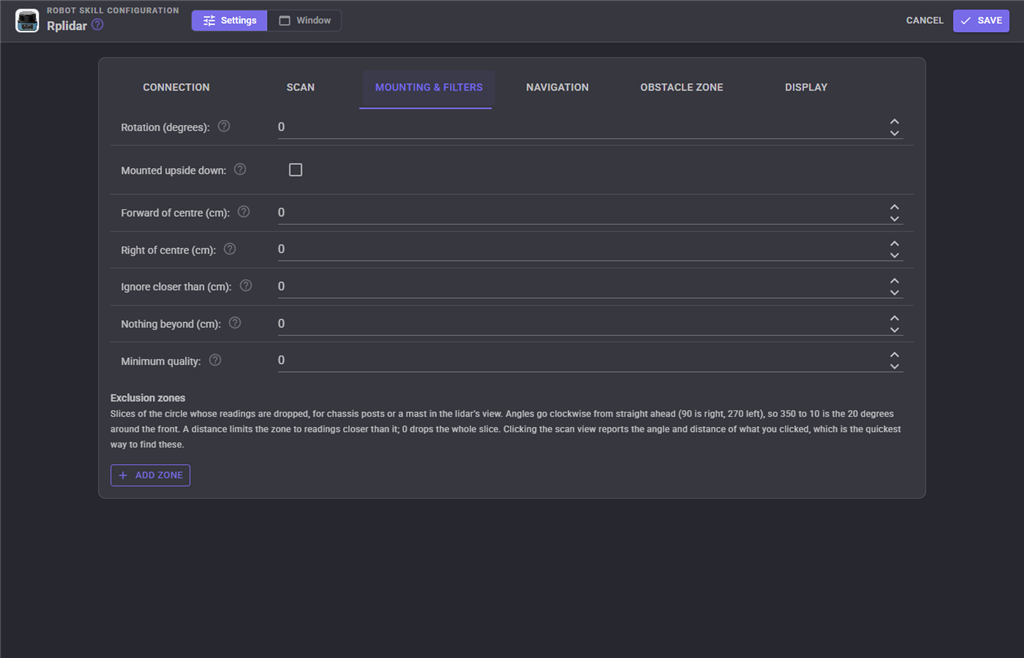
Task: Open the Obstacle Zone tab
Action: 682,87
